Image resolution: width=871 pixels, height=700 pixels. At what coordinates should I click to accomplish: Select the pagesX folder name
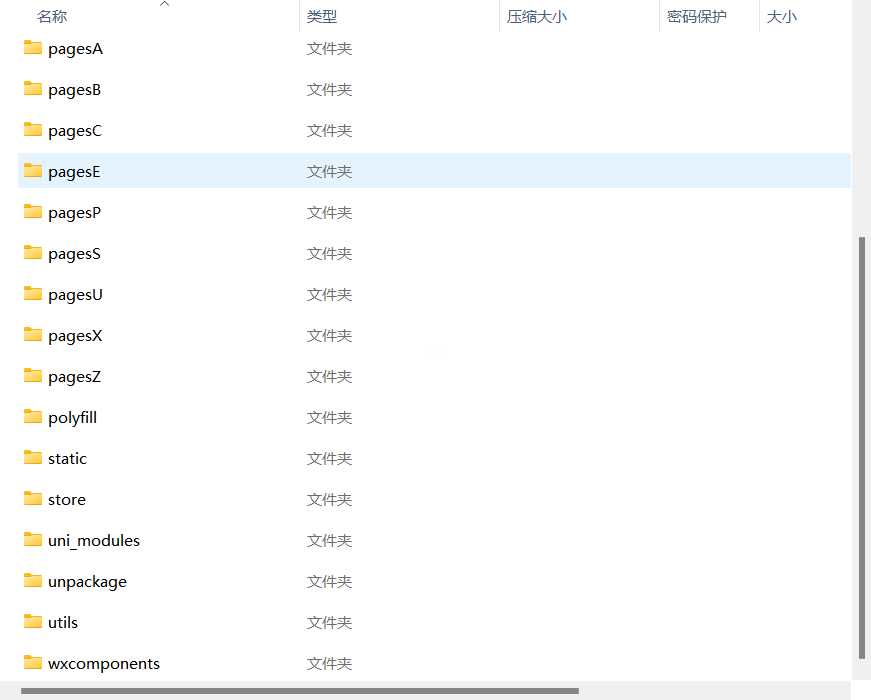(x=75, y=336)
